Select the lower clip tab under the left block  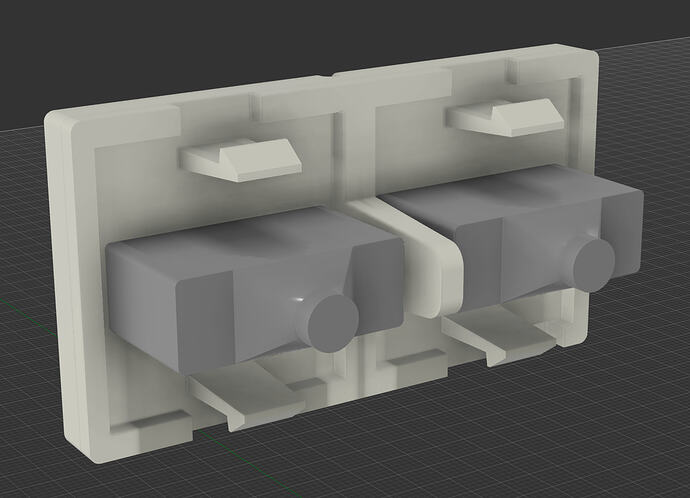(x=245, y=393)
